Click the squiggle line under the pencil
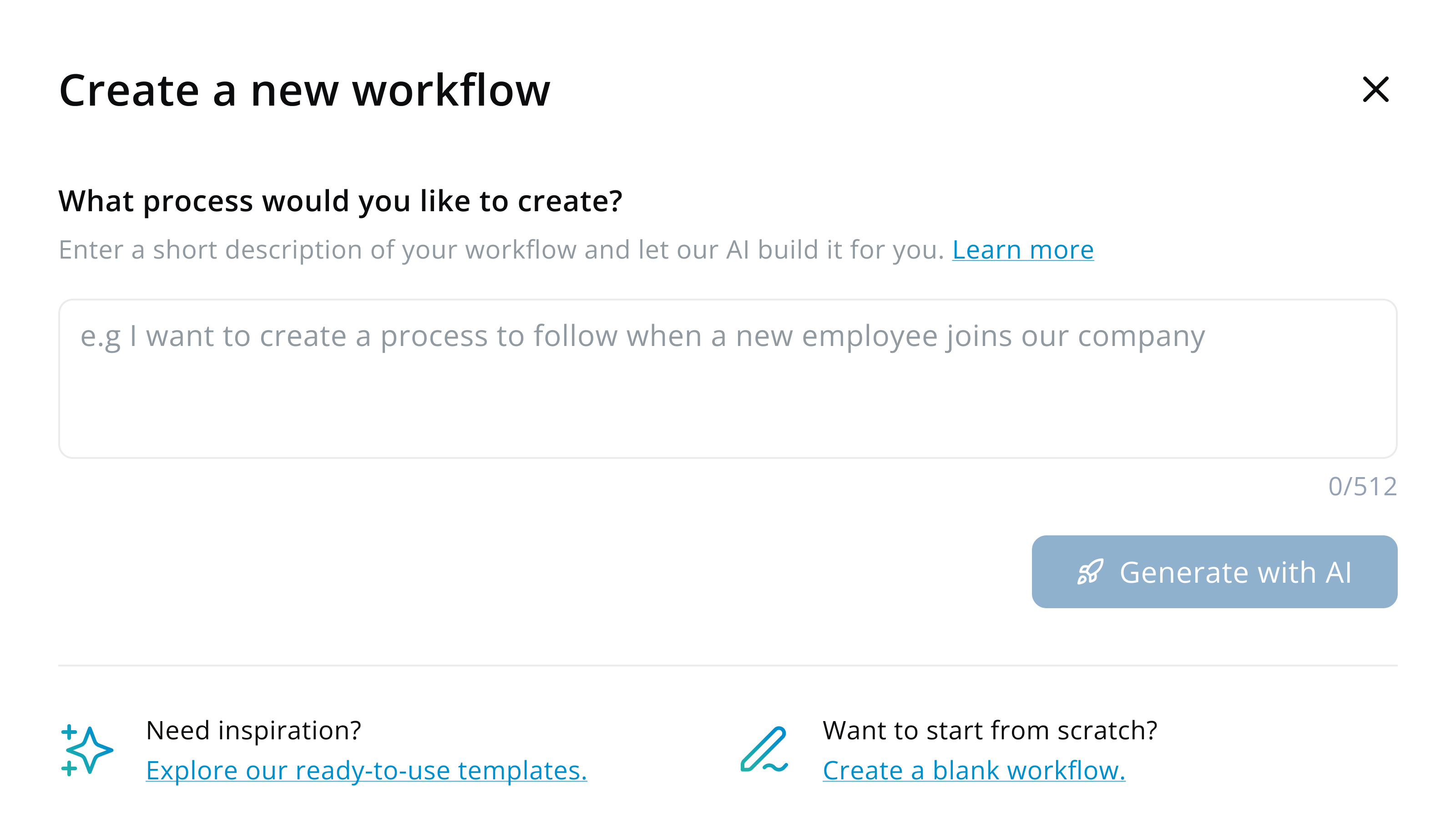This screenshot has width=1456, height=834. point(775,767)
